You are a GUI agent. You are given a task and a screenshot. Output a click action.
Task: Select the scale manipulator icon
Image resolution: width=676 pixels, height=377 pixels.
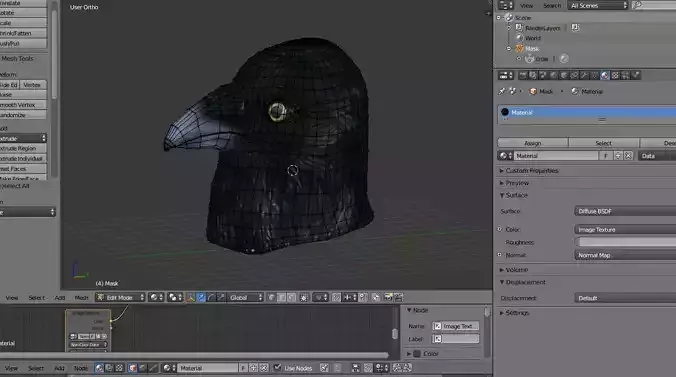tap(221, 297)
